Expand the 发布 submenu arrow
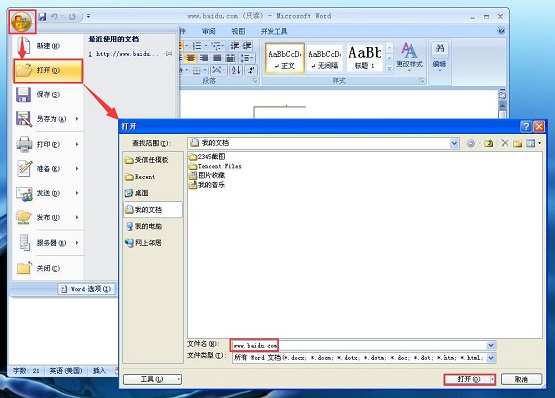The image size is (555, 398). [x=77, y=217]
